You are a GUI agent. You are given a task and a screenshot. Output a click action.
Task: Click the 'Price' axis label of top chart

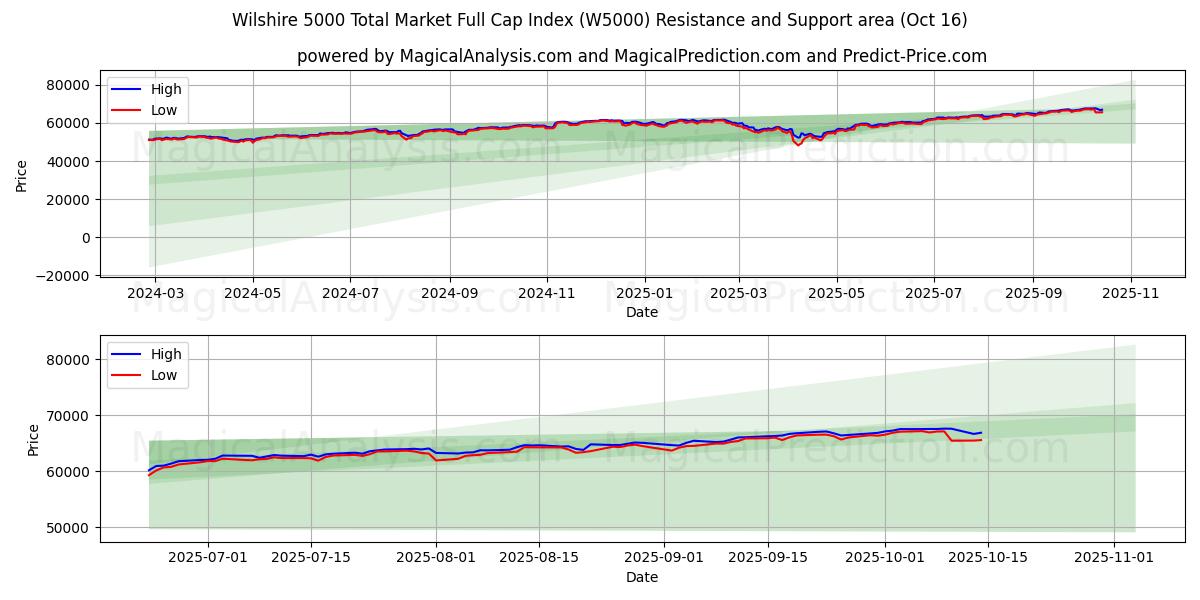(22, 175)
